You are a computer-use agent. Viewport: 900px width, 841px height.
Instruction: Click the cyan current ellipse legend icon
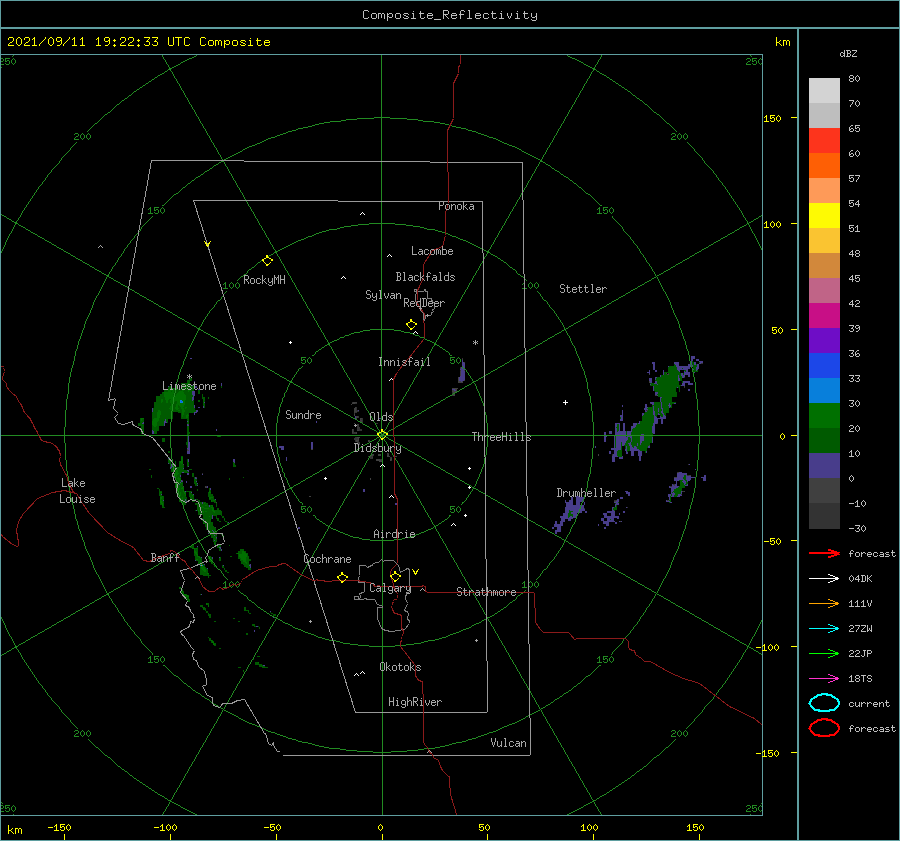point(824,703)
